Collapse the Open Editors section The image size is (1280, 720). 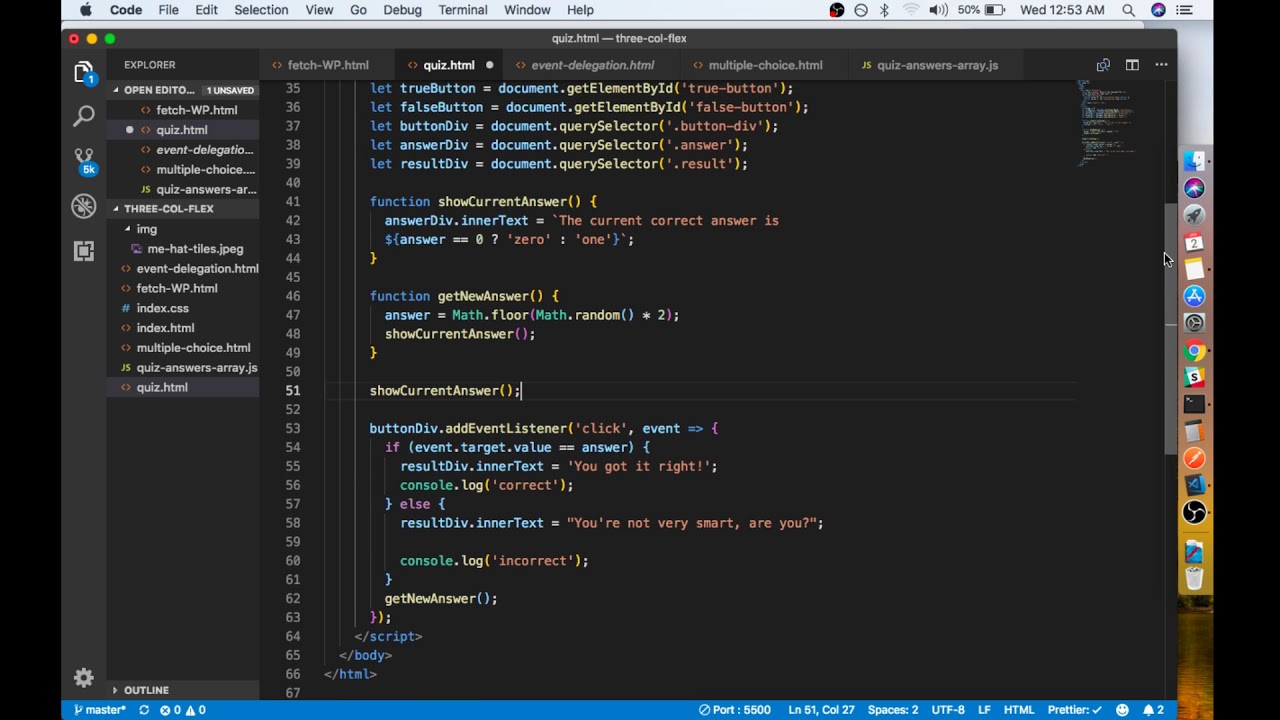pos(159,90)
